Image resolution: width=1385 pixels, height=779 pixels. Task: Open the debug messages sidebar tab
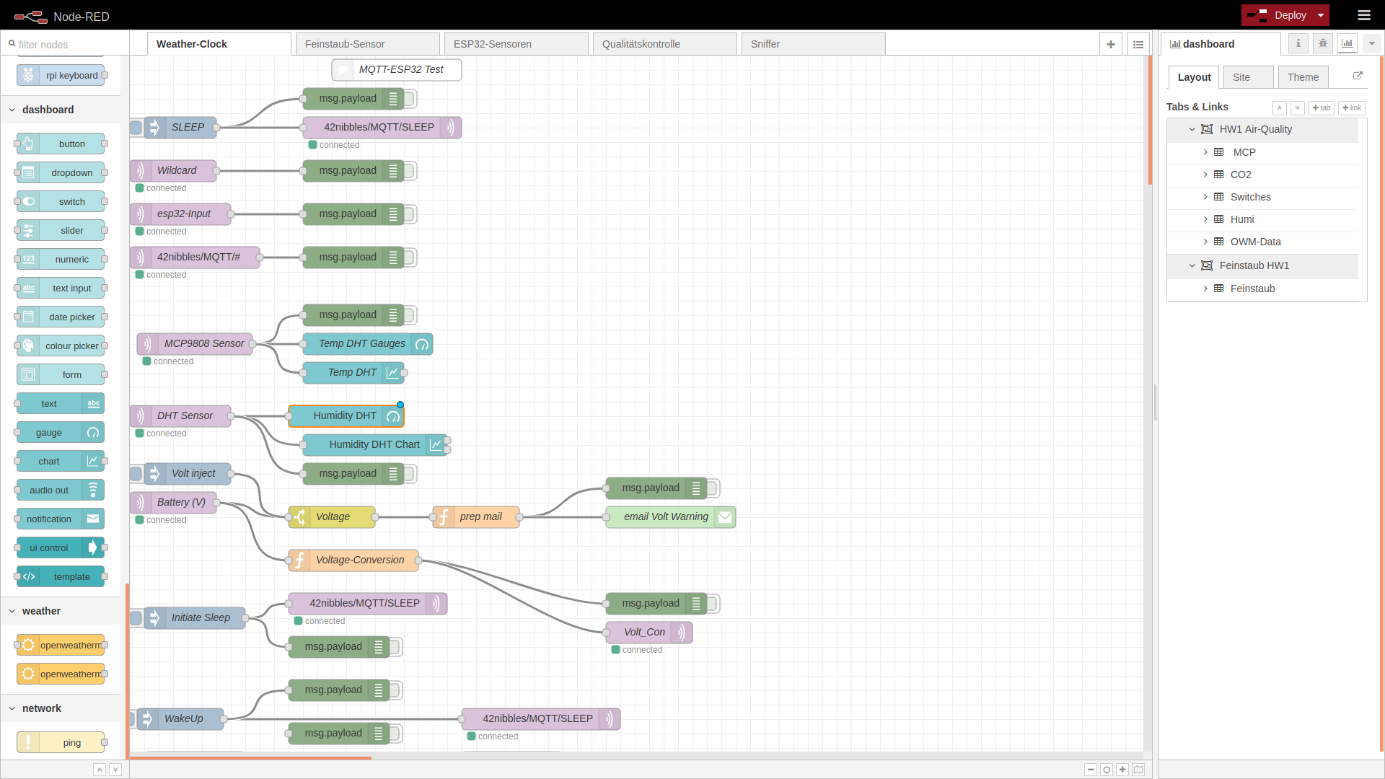tap(1322, 43)
